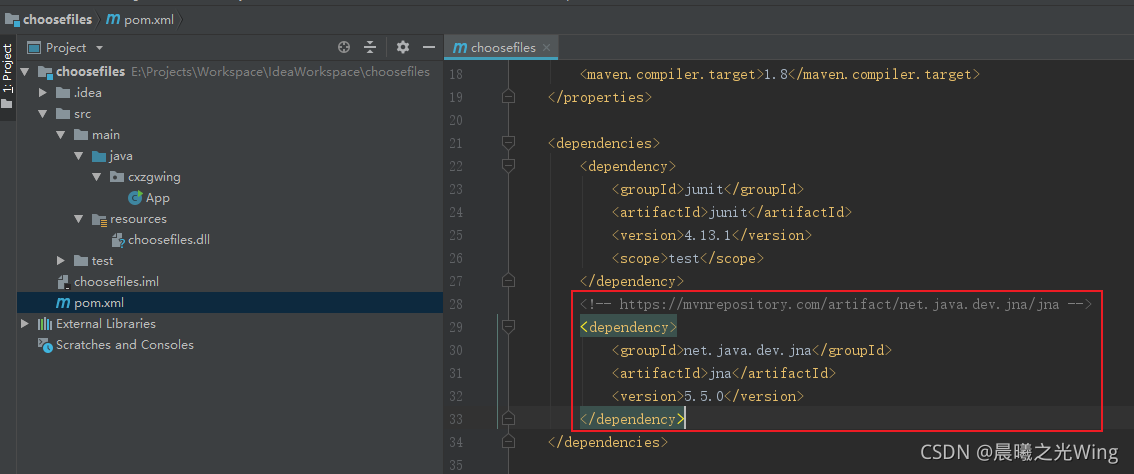Screen dimensions: 1134x474
Task: Select Scratches and Consoles item
Action: pos(124,344)
